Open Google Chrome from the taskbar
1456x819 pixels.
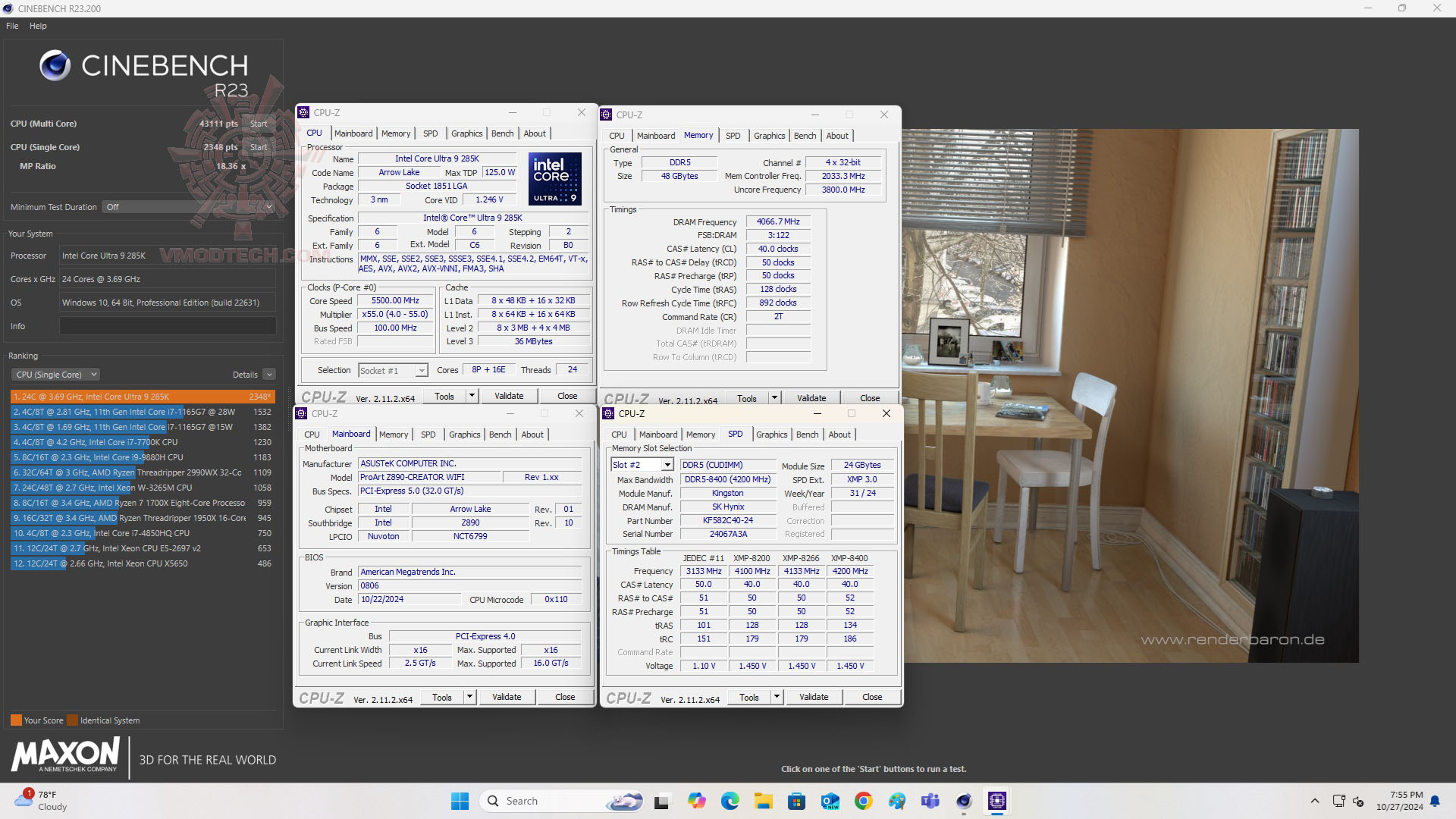click(x=863, y=801)
